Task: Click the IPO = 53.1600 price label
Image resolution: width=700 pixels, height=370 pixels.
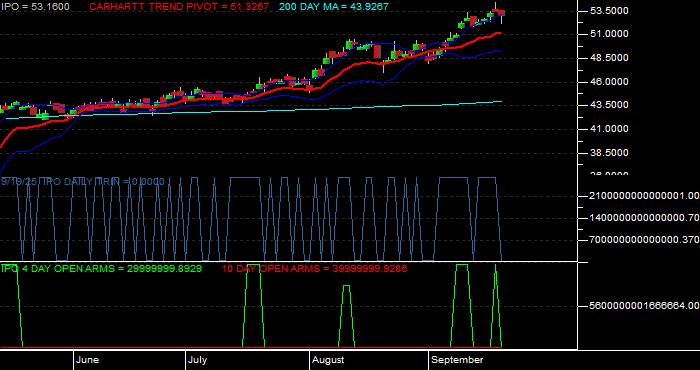Action: coord(35,7)
